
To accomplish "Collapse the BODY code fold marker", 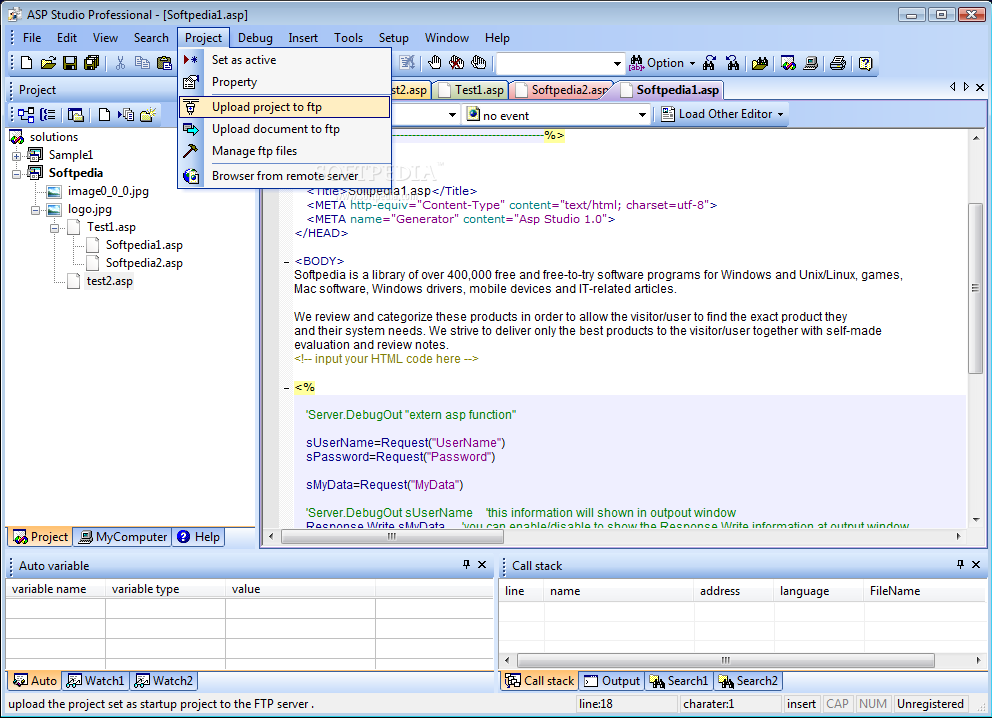I will [287, 261].
